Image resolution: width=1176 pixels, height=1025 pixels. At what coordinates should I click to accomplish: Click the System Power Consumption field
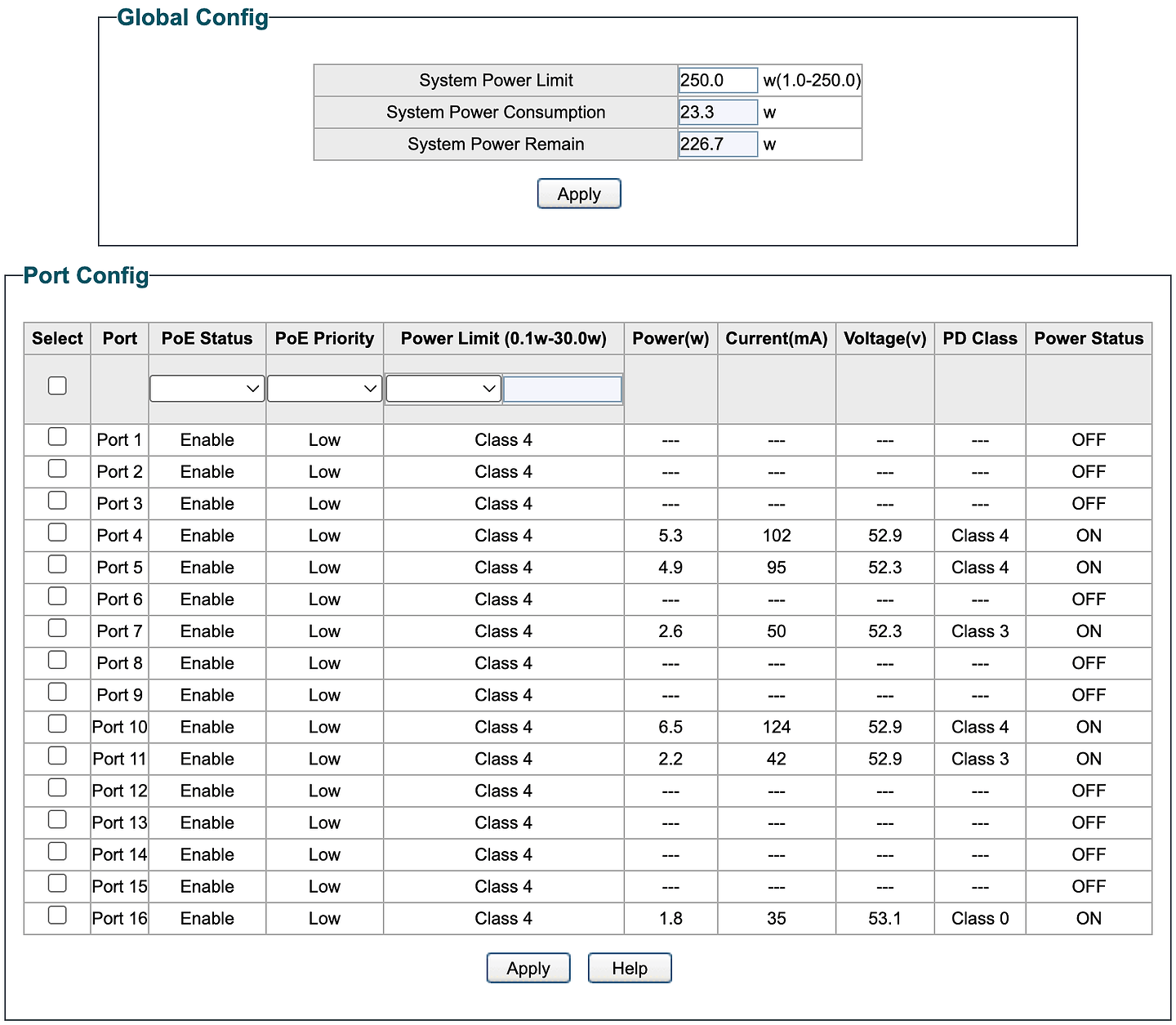point(718,112)
